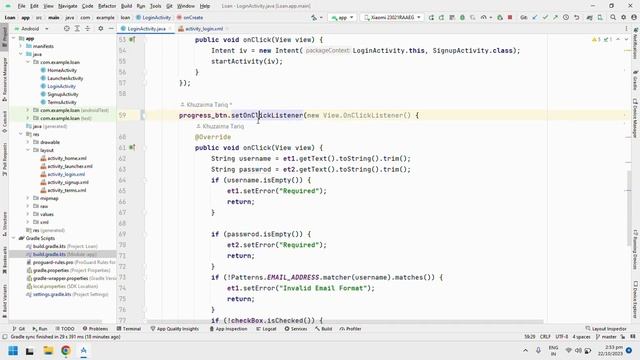
Task: Click the account avatar icon in toolbar
Action: click(633, 18)
